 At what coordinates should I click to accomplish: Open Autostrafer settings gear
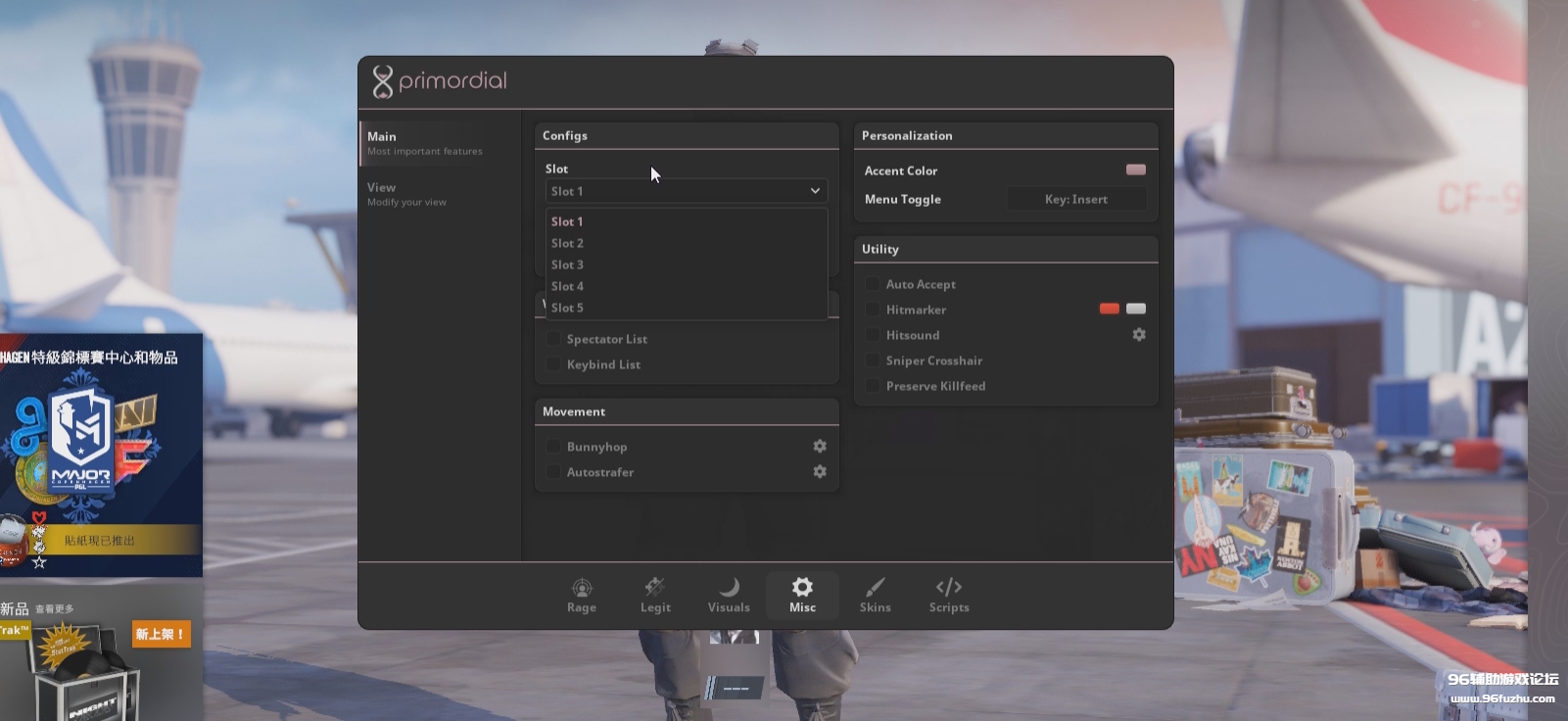pos(820,472)
